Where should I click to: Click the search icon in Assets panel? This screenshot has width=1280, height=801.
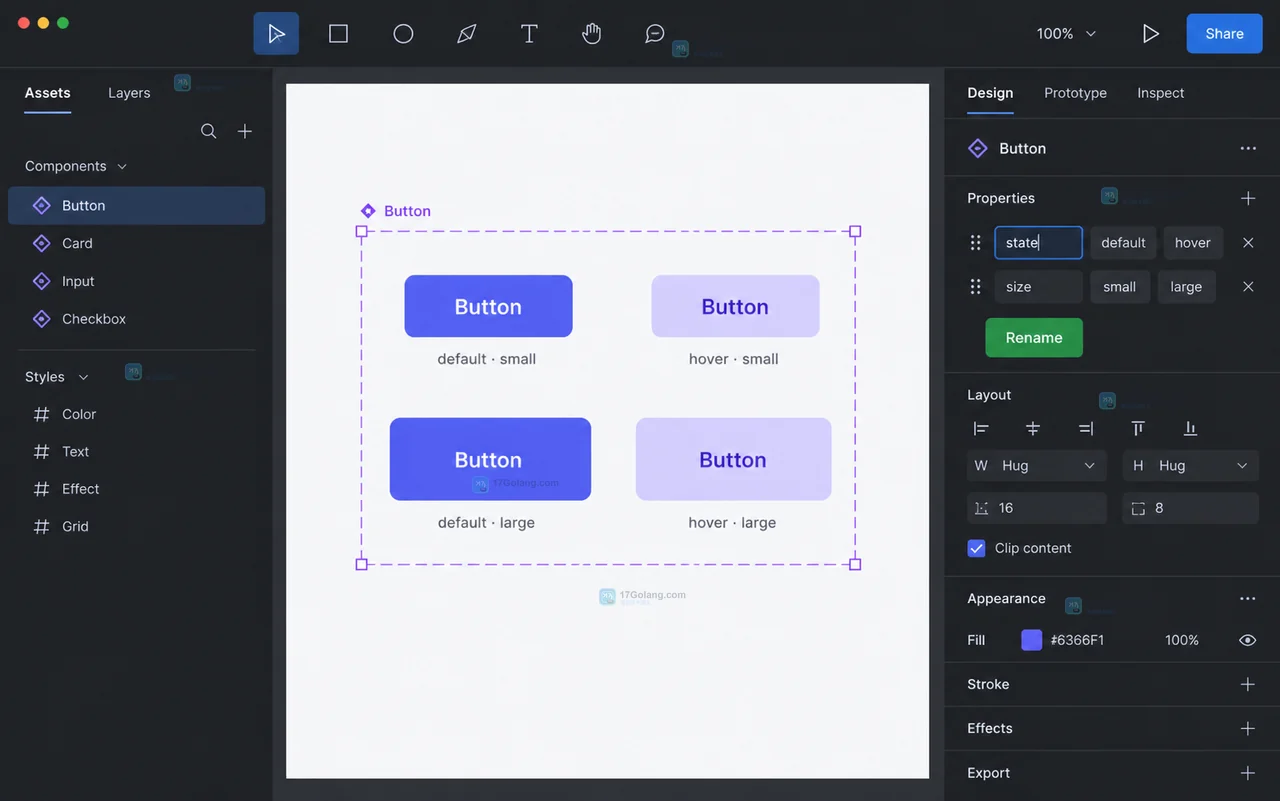(x=209, y=131)
